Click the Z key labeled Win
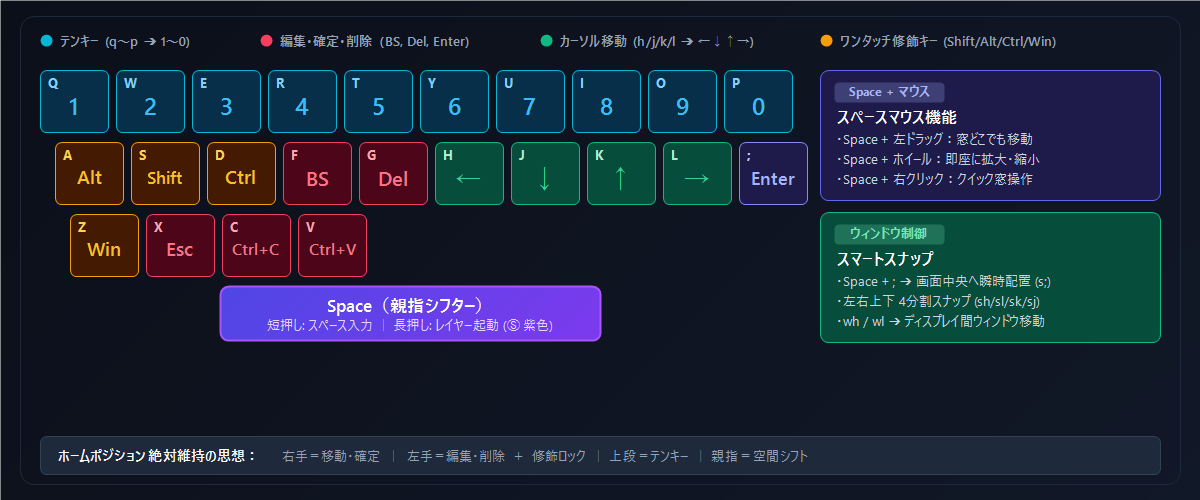Screen dimensions: 1200x500 [104, 246]
